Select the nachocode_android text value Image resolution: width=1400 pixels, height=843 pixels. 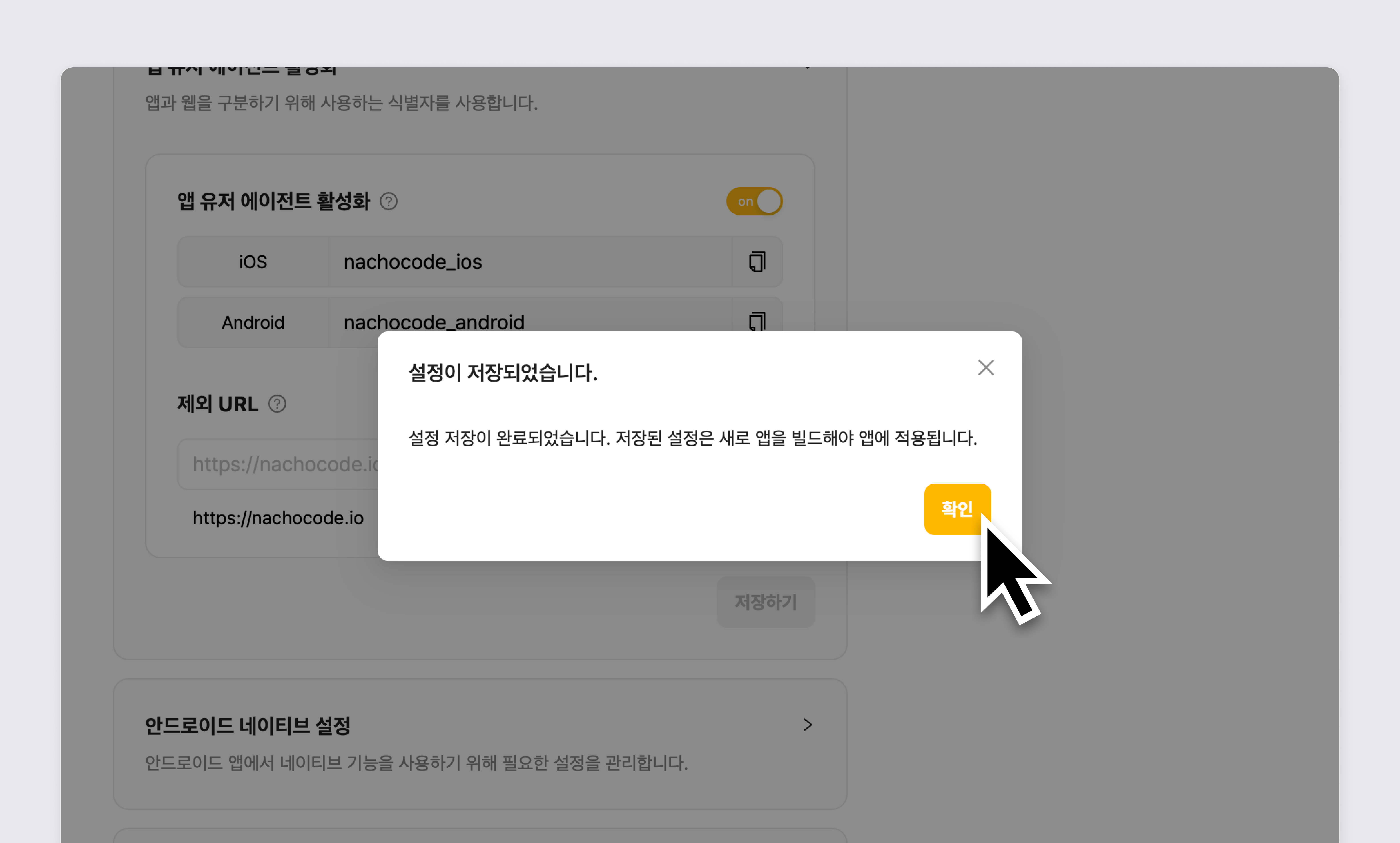[x=434, y=322]
